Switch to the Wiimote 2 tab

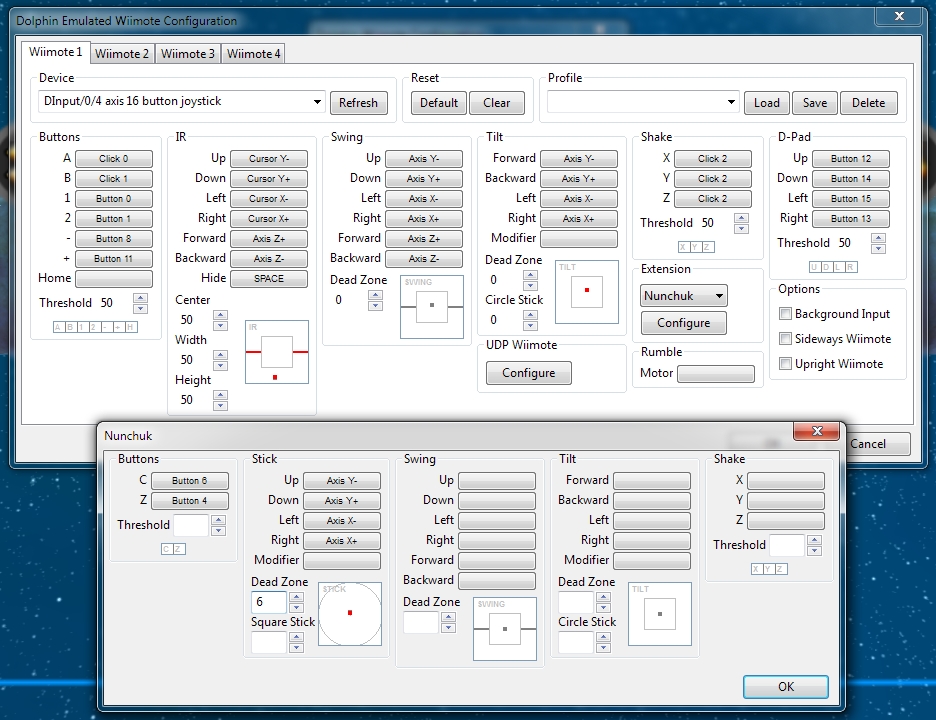(x=122, y=54)
